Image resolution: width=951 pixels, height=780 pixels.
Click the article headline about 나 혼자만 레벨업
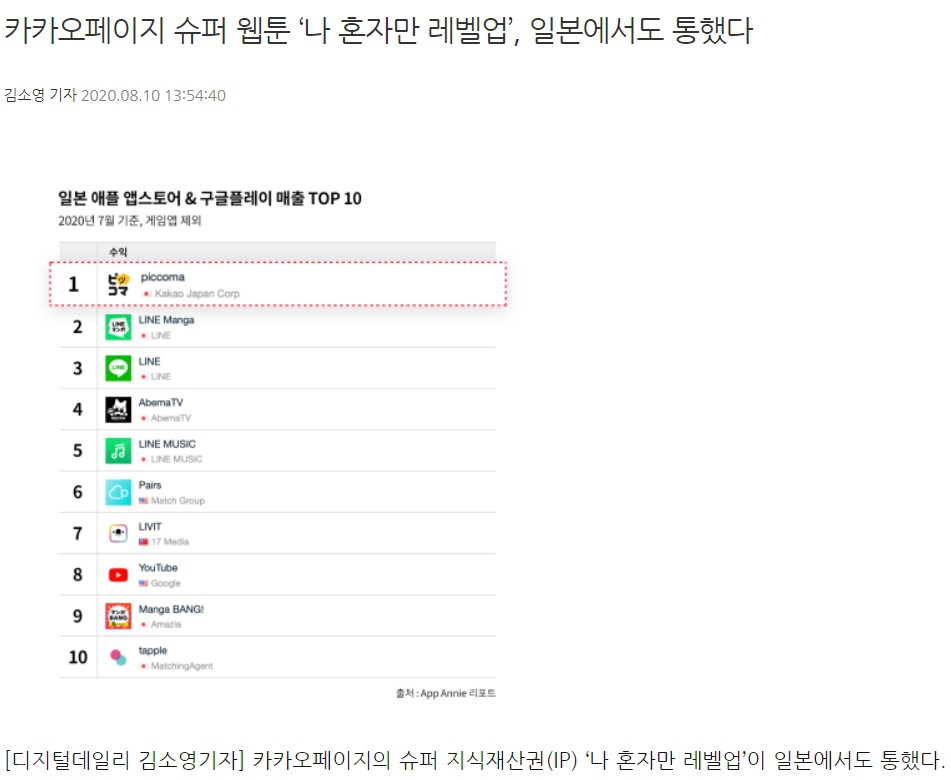pyautogui.click(x=378, y=29)
